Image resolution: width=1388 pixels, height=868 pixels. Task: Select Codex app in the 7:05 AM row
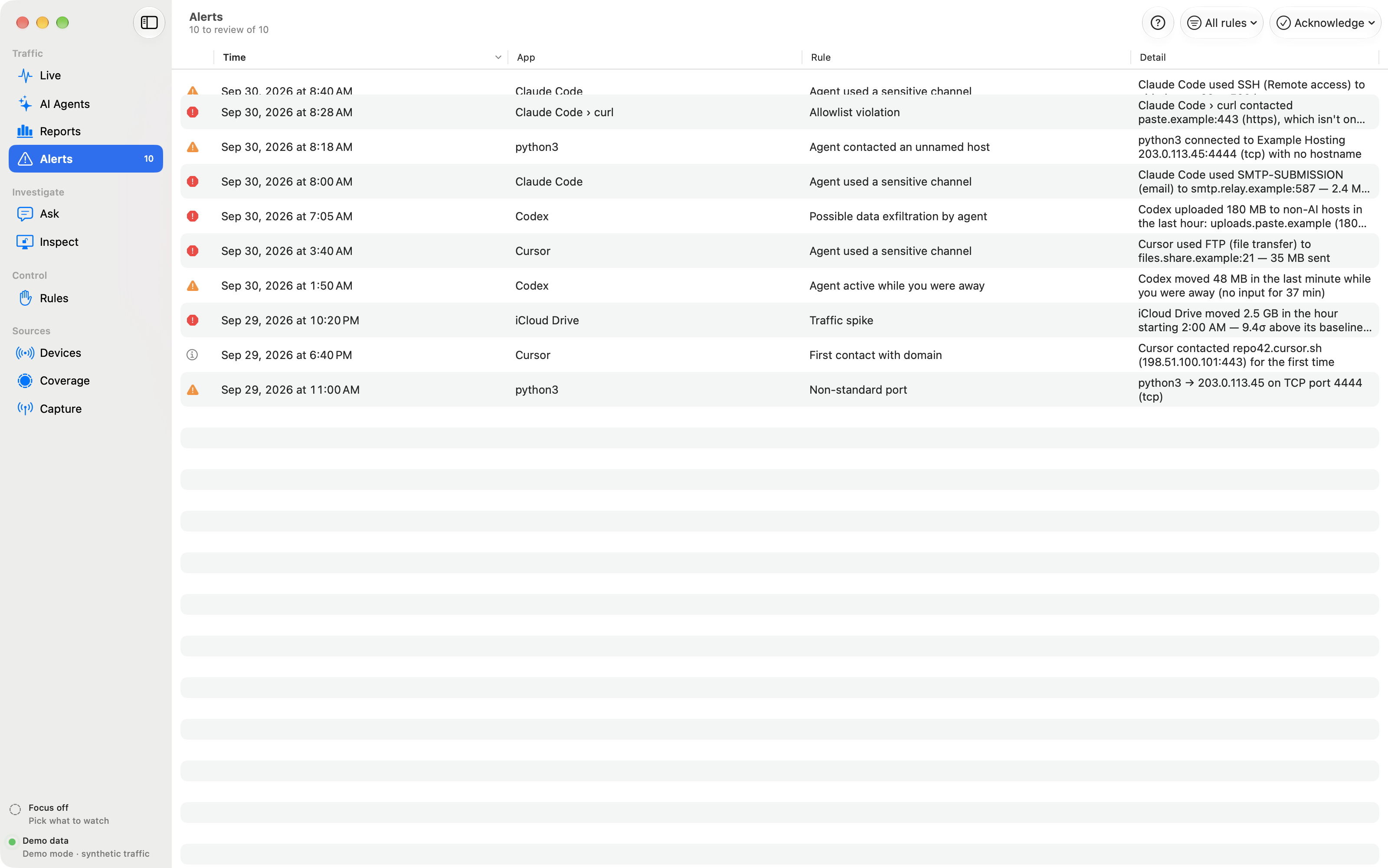click(532, 216)
